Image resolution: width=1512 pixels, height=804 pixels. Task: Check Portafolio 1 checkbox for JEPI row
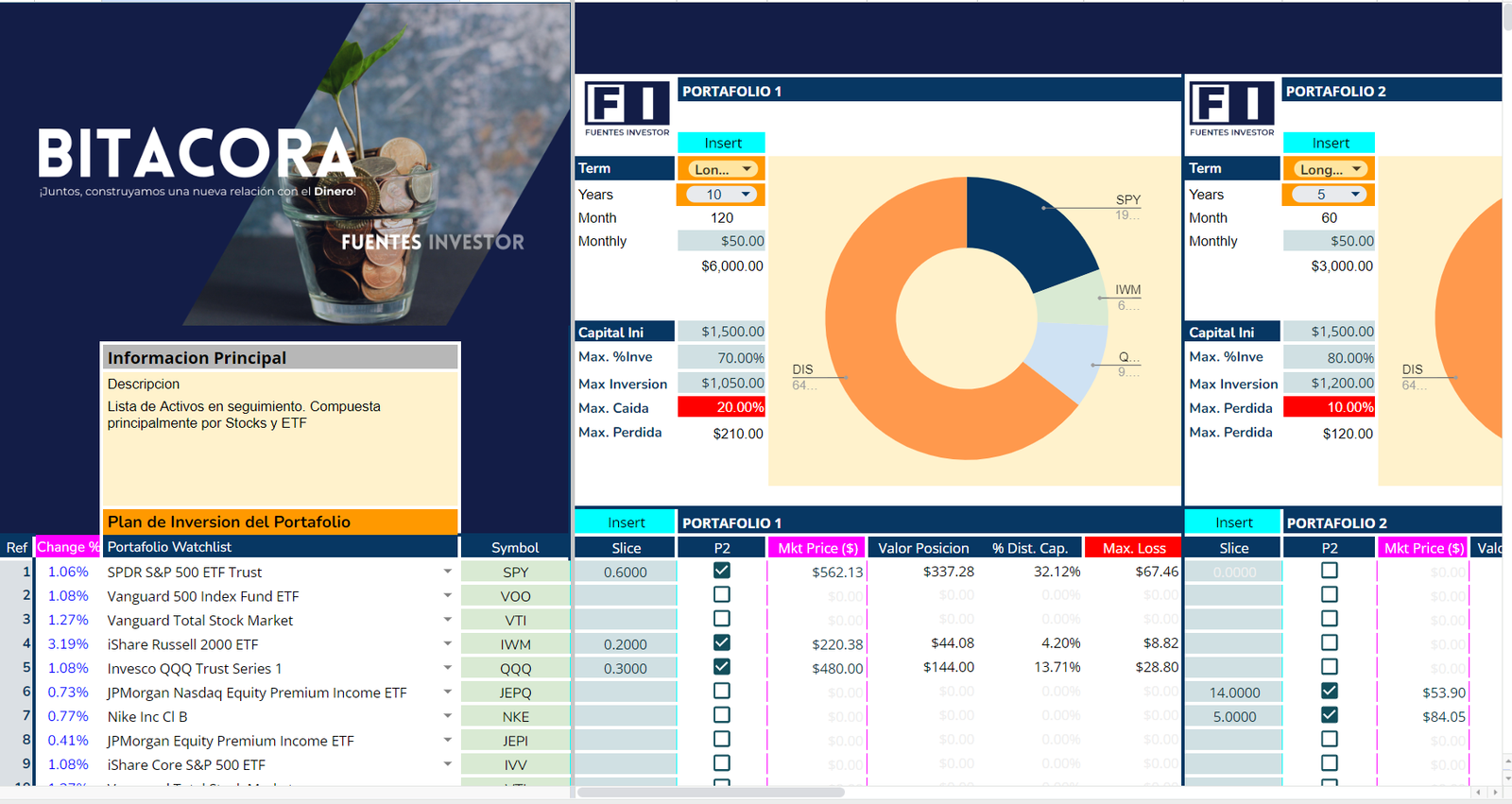pyautogui.click(x=722, y=739)
